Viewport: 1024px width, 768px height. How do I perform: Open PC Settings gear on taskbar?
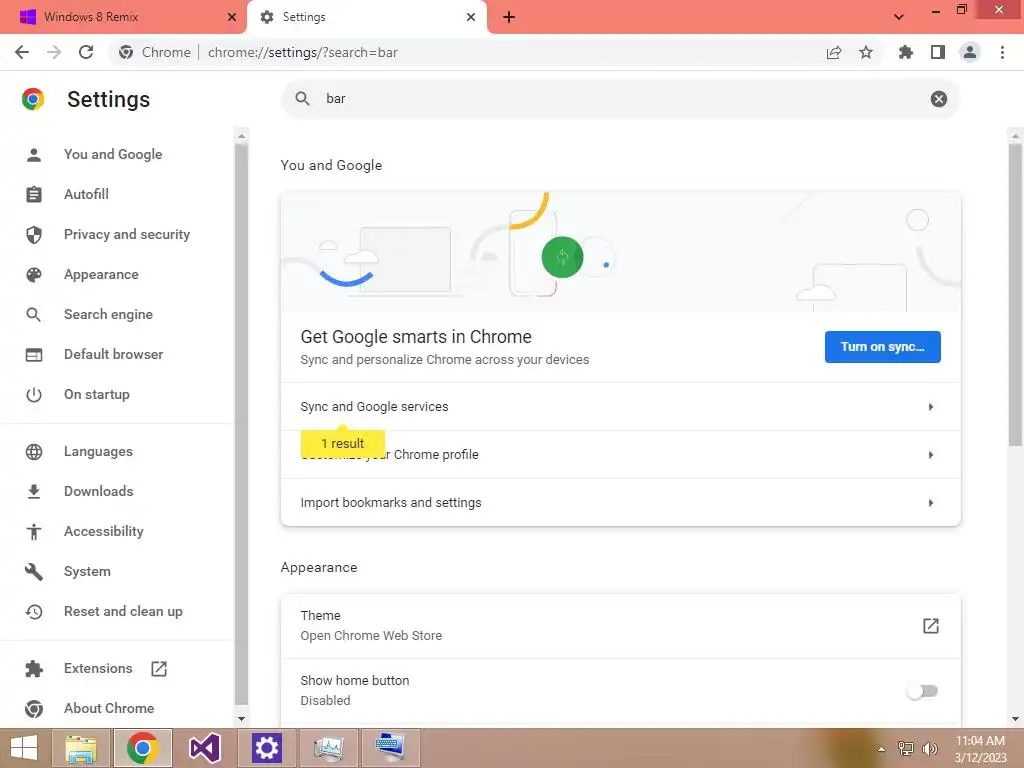(x=266, y=748)
